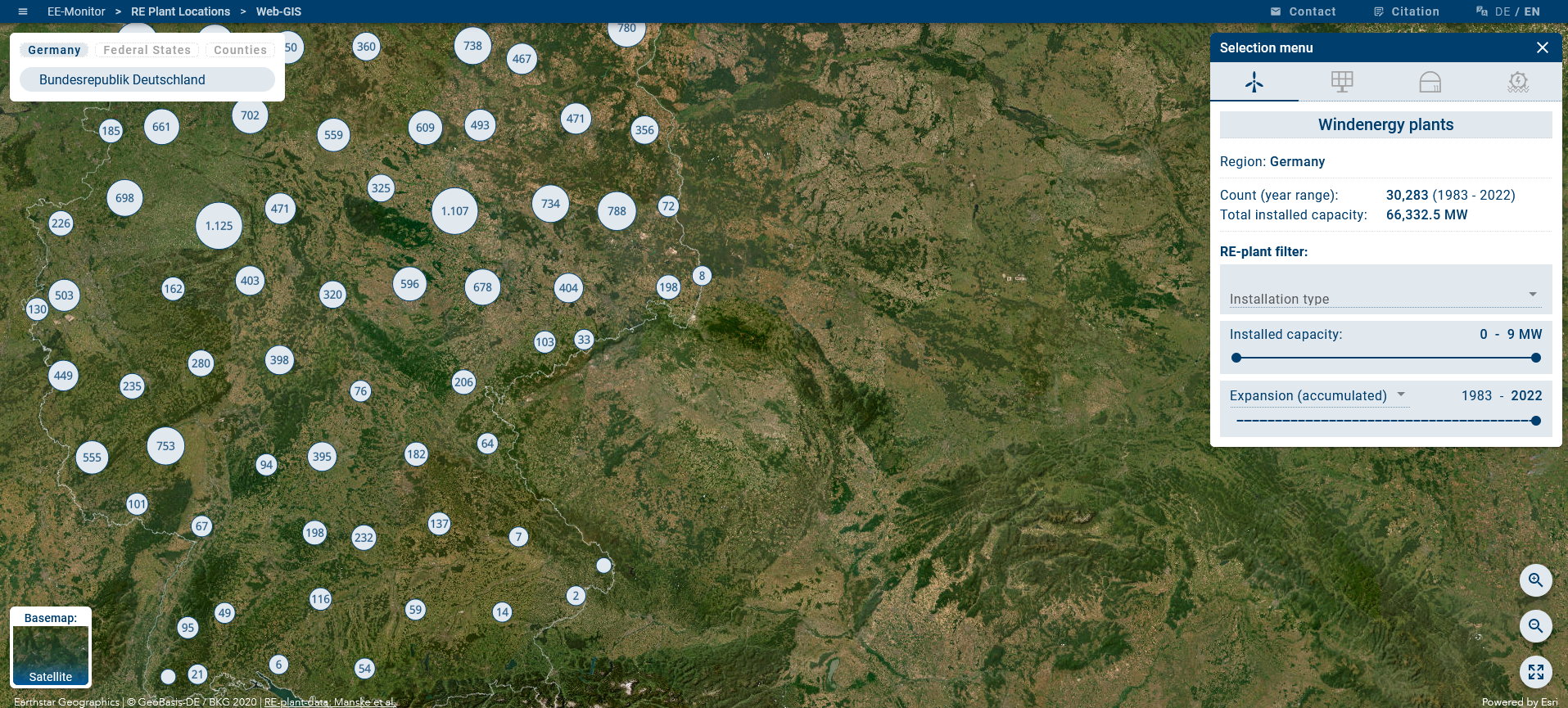Click the 596 cluster marker
1568x708 pixels.
tap(409, 284)
